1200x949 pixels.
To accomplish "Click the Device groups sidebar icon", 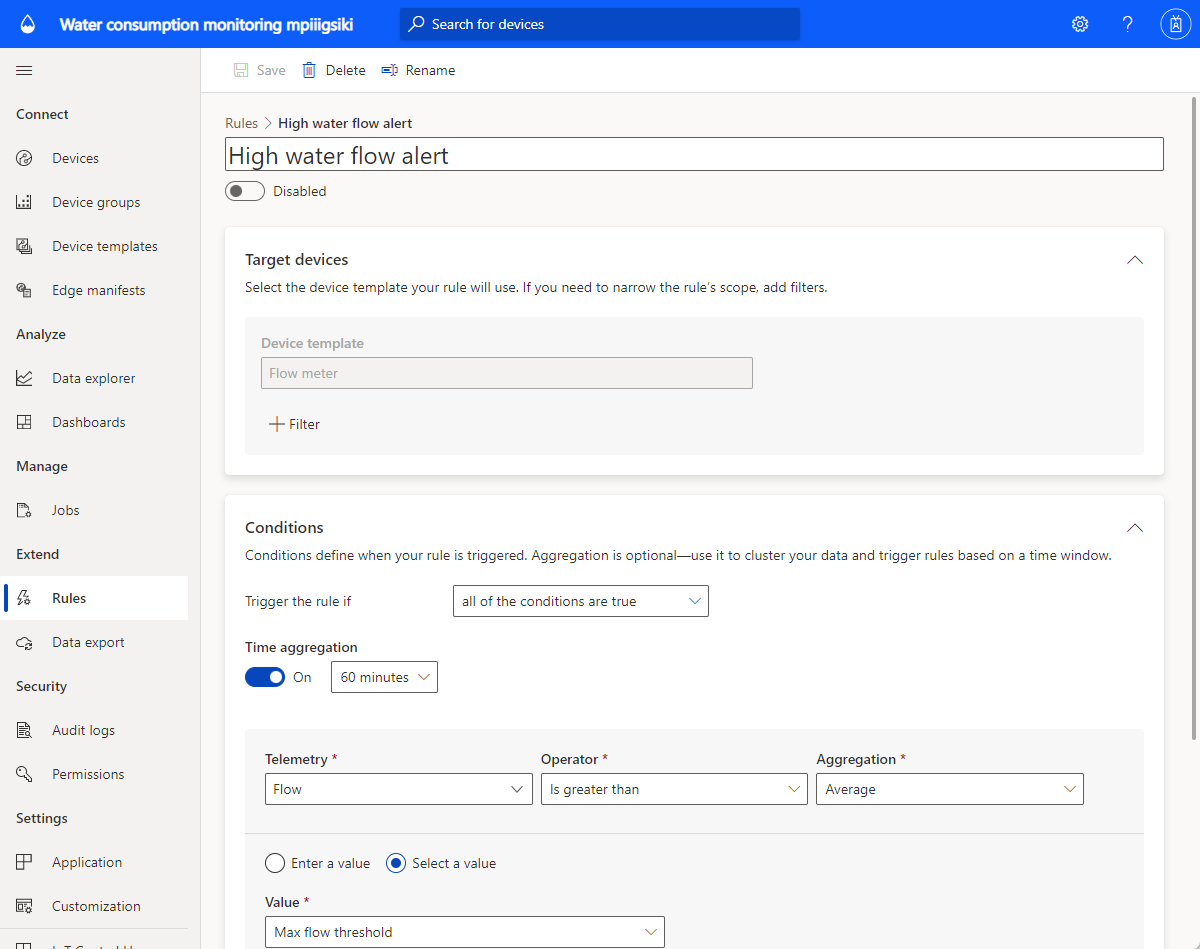I will tap(24, 202).
